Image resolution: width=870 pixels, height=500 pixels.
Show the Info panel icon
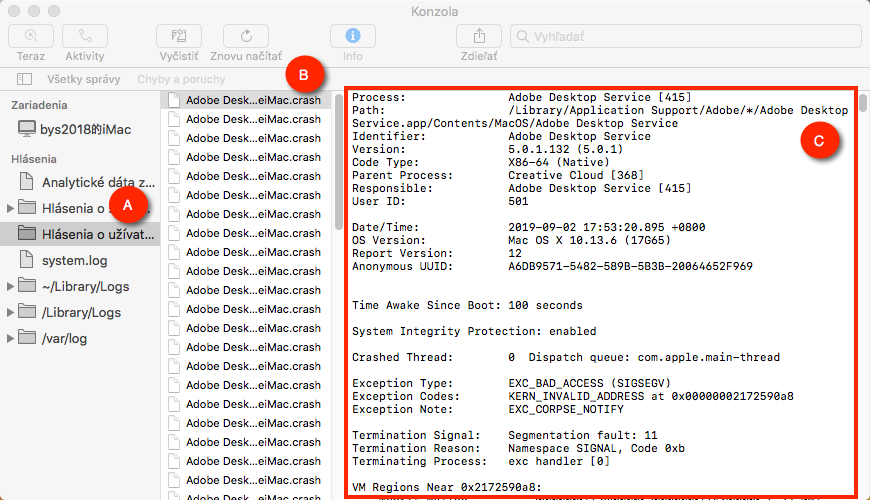(x=353, y=36)
